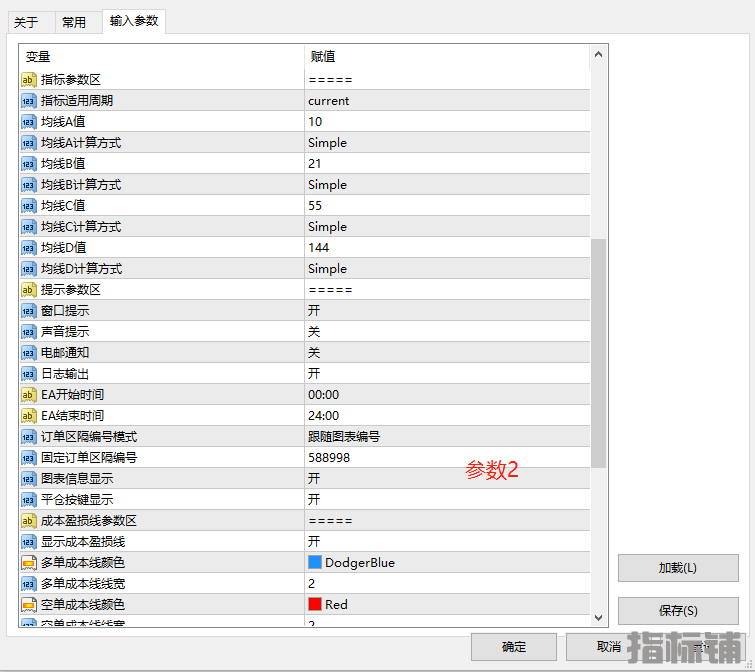Confirm with the 确定 button

click(514, 646)
